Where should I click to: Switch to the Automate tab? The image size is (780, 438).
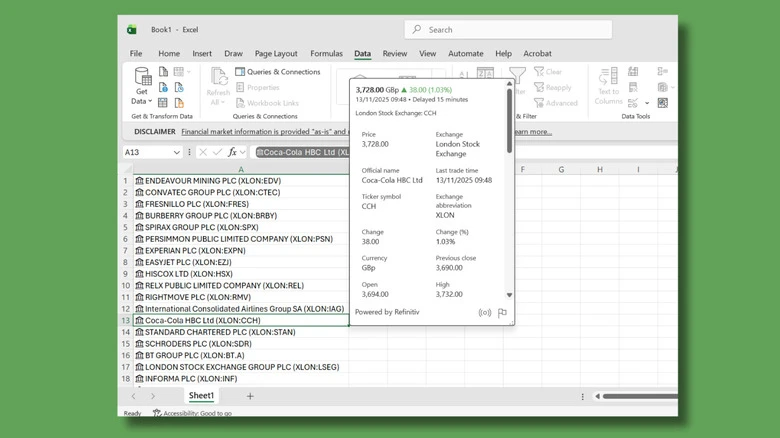tap(466, 53)
